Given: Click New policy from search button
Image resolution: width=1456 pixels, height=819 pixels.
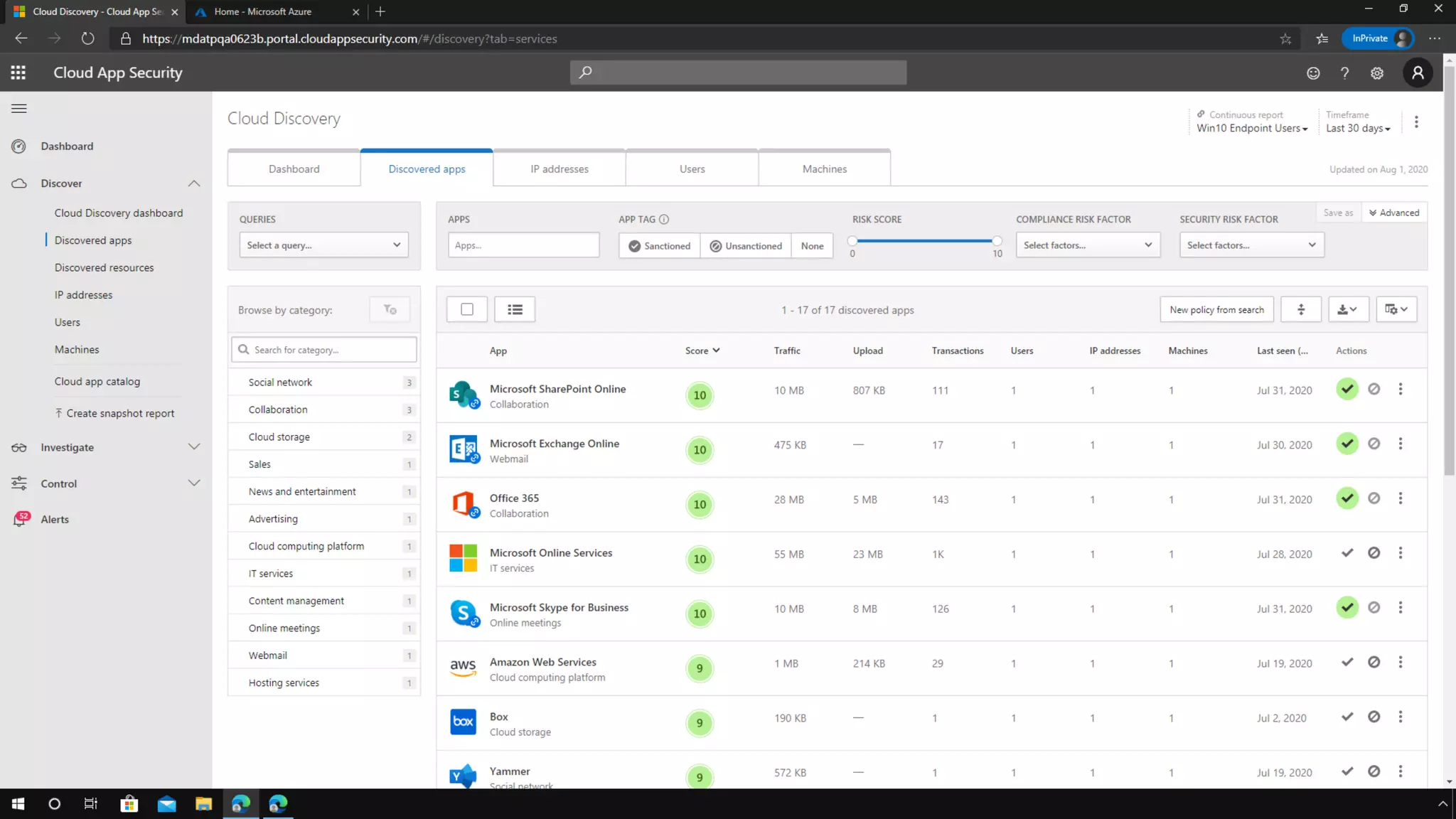Looking at the screenshot, I should pos(1216,310).
